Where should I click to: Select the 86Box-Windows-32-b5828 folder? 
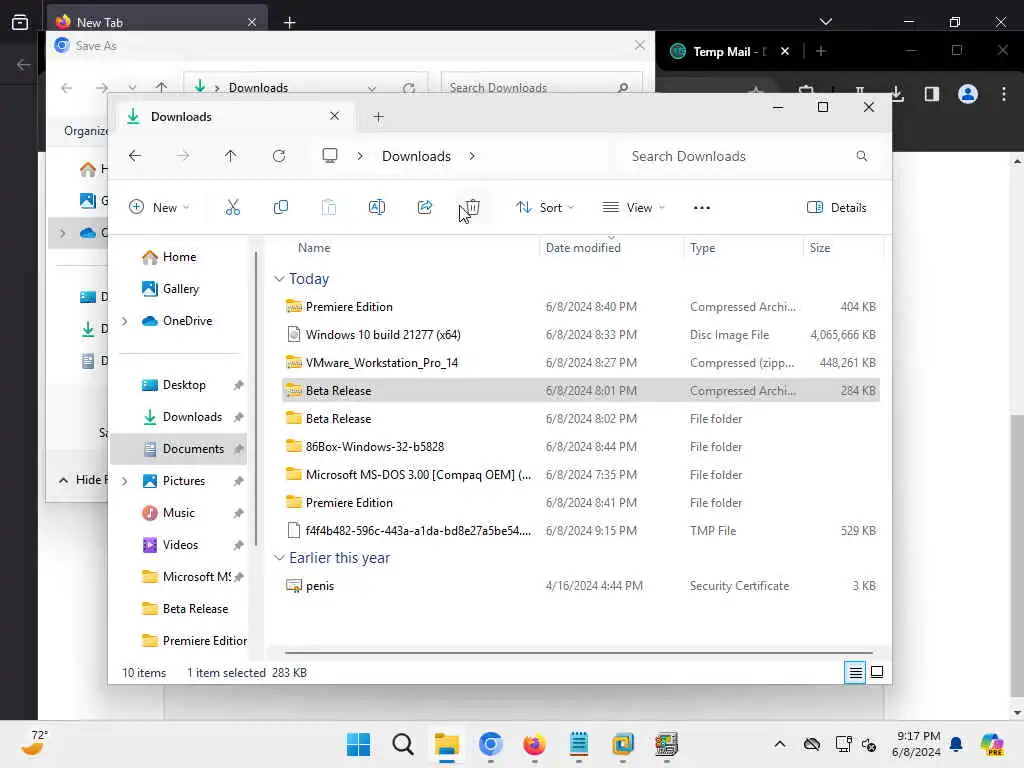coord(581,447)
